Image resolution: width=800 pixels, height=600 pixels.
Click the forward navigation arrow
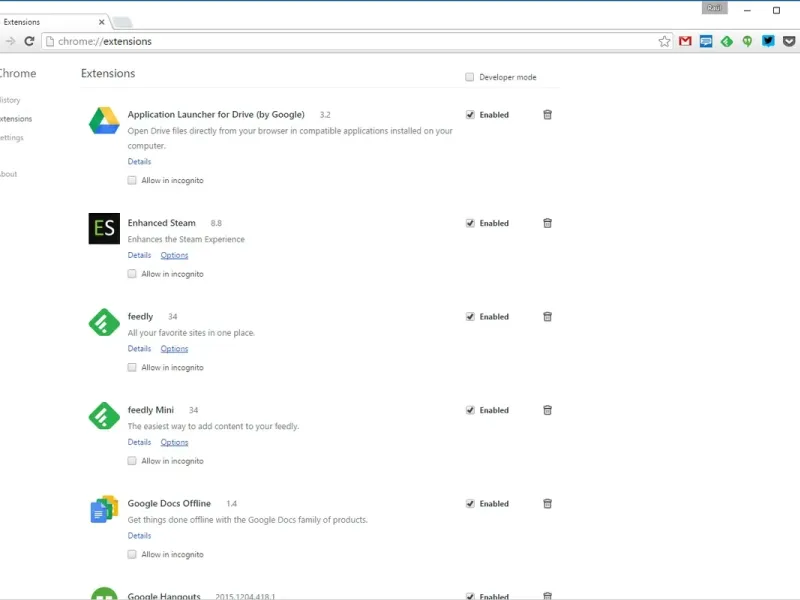(x=10, y=41)
